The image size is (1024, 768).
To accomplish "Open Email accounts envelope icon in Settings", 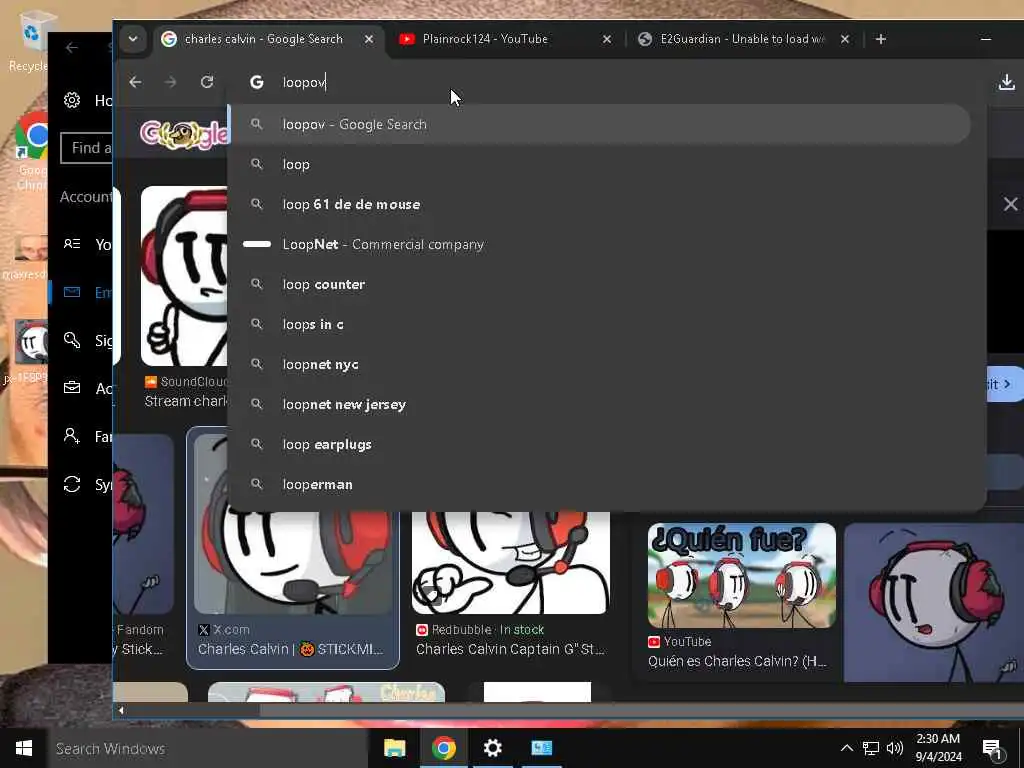I will point(72,292).
